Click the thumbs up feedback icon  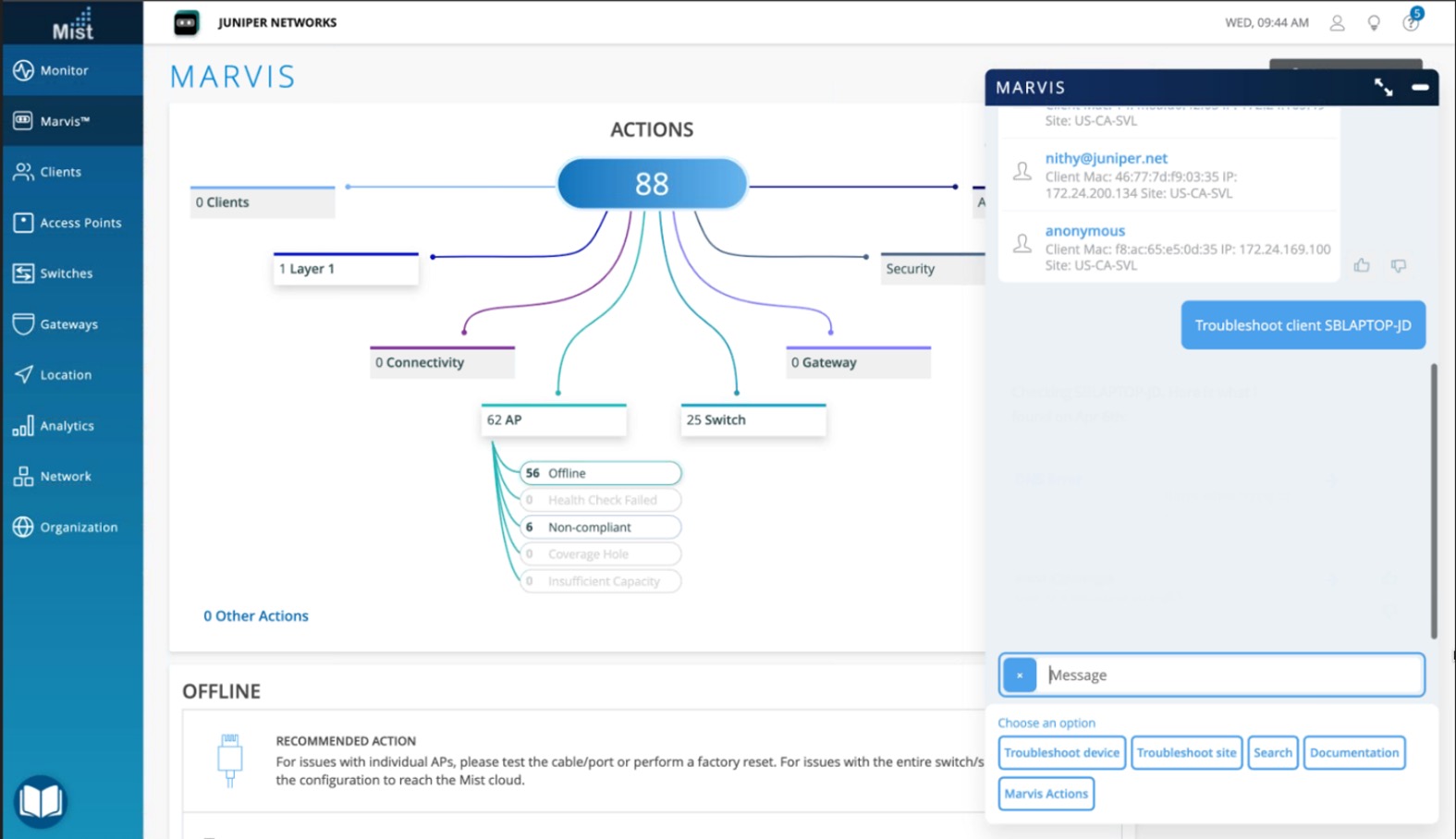pos(1362,266)
